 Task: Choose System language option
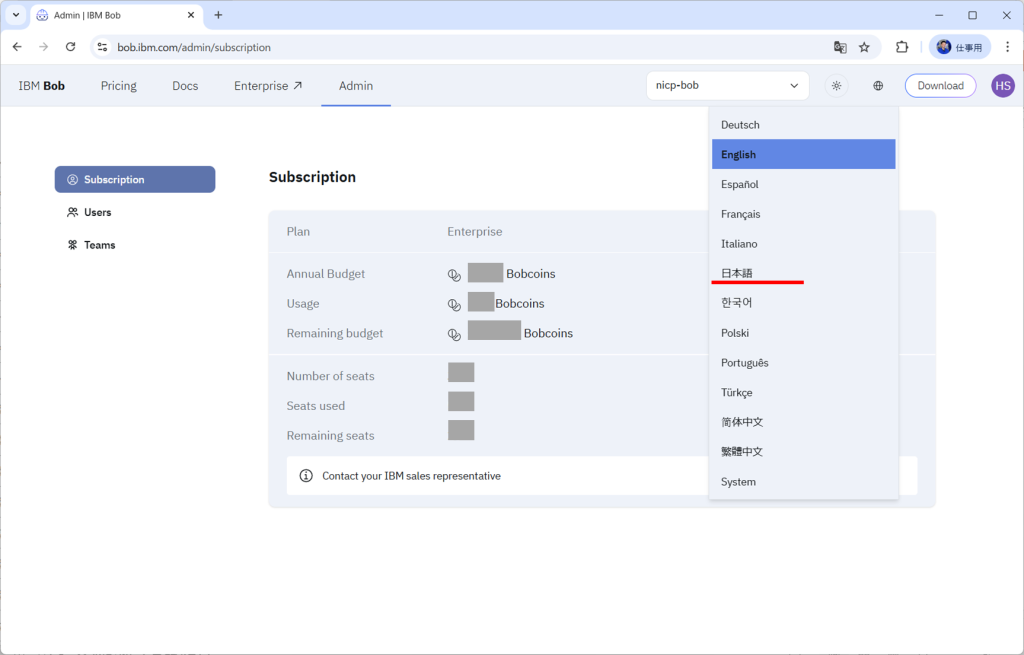pyautogui.click(x=804, y=482)
